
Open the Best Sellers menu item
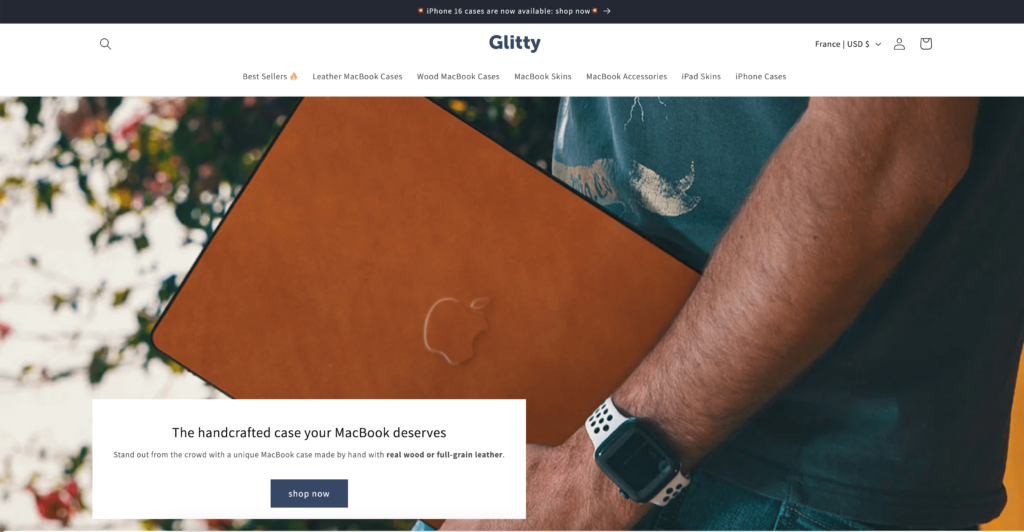point(264,76)
